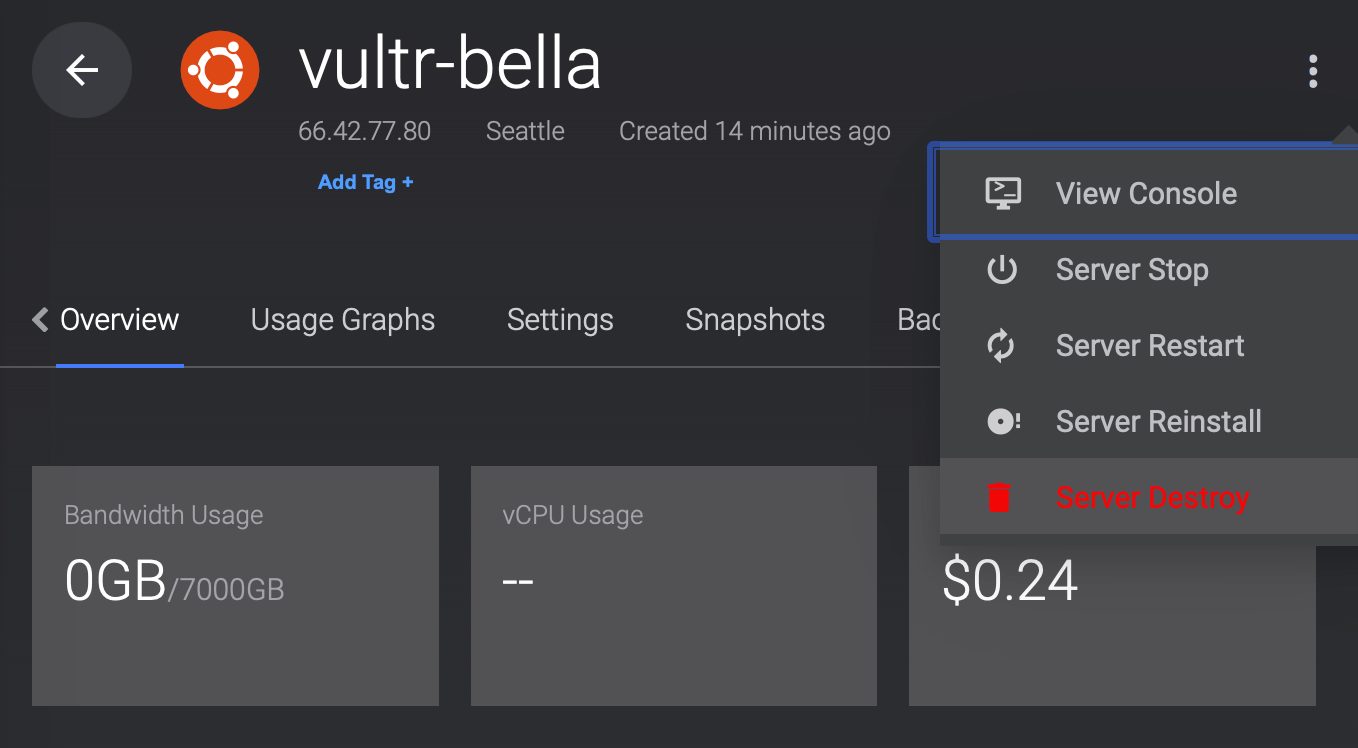Click the back arrow button
The height and width of the screenshot is (748, 1358).
click(x=82, y=70)
